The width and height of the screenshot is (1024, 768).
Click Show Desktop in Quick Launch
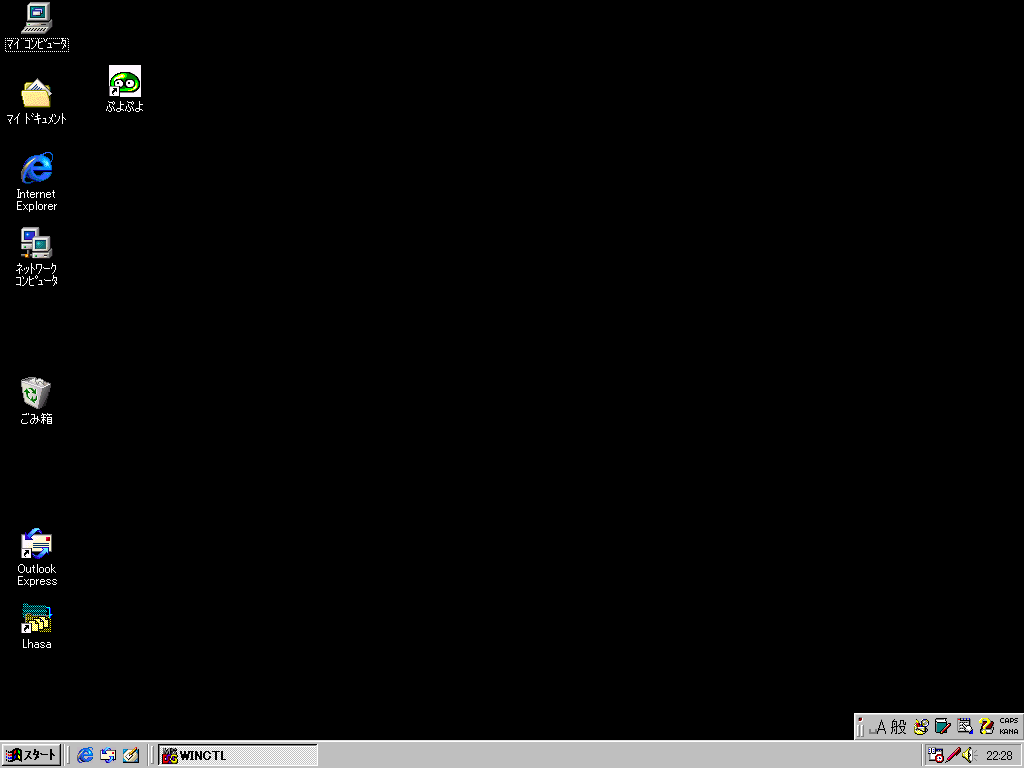click(131, 756)
